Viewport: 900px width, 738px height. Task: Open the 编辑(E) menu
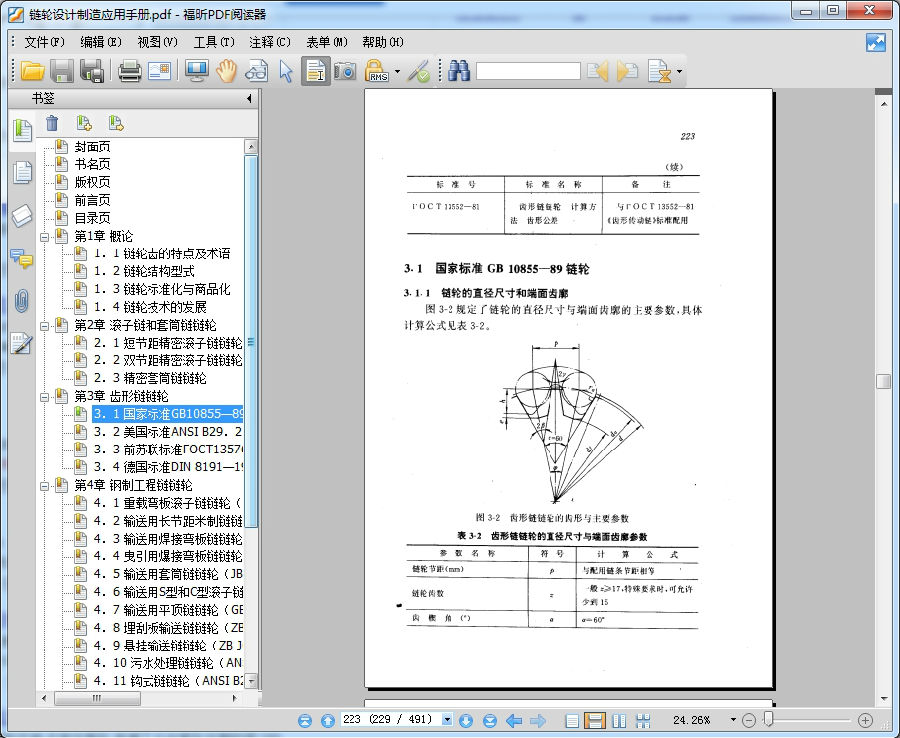coord(100,42)
